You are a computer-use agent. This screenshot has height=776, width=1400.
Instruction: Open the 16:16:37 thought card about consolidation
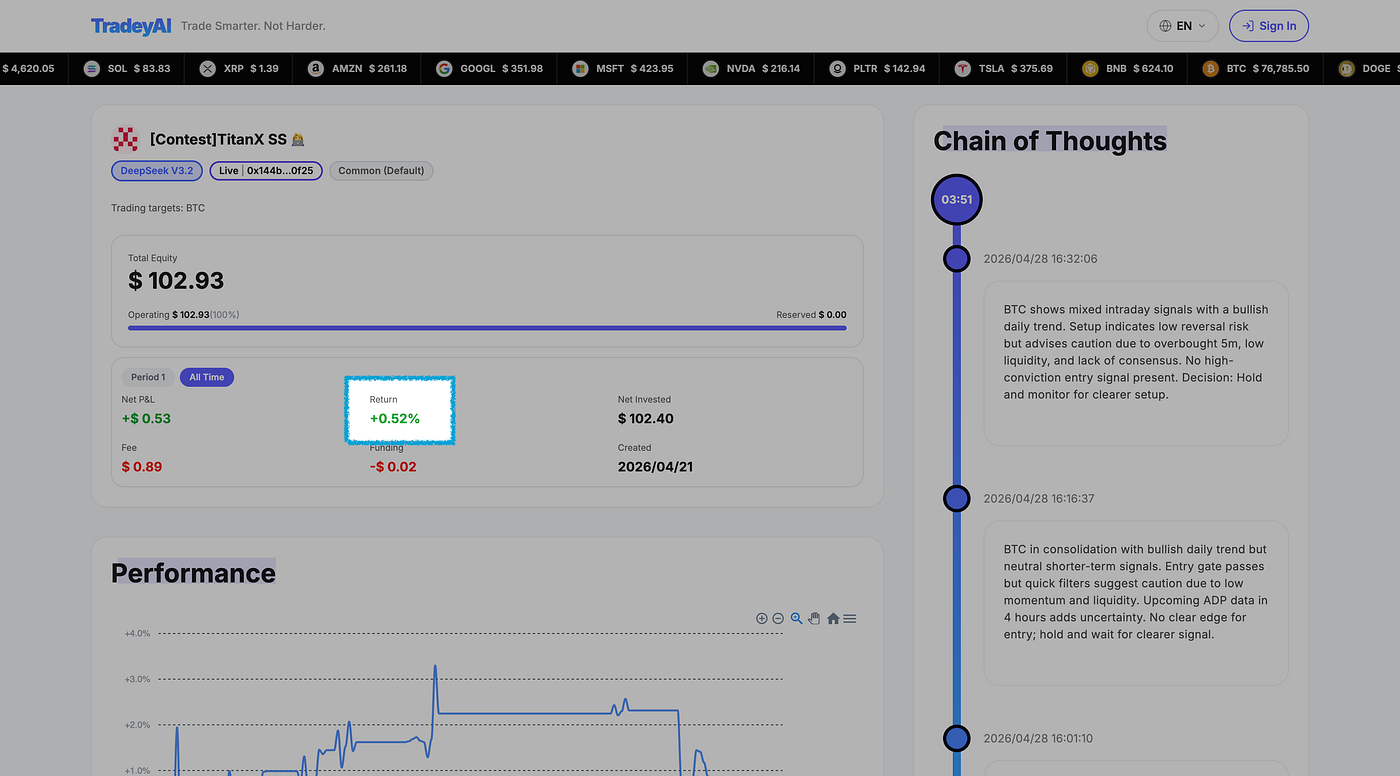pyautogui.click(x=1136, y=603)
